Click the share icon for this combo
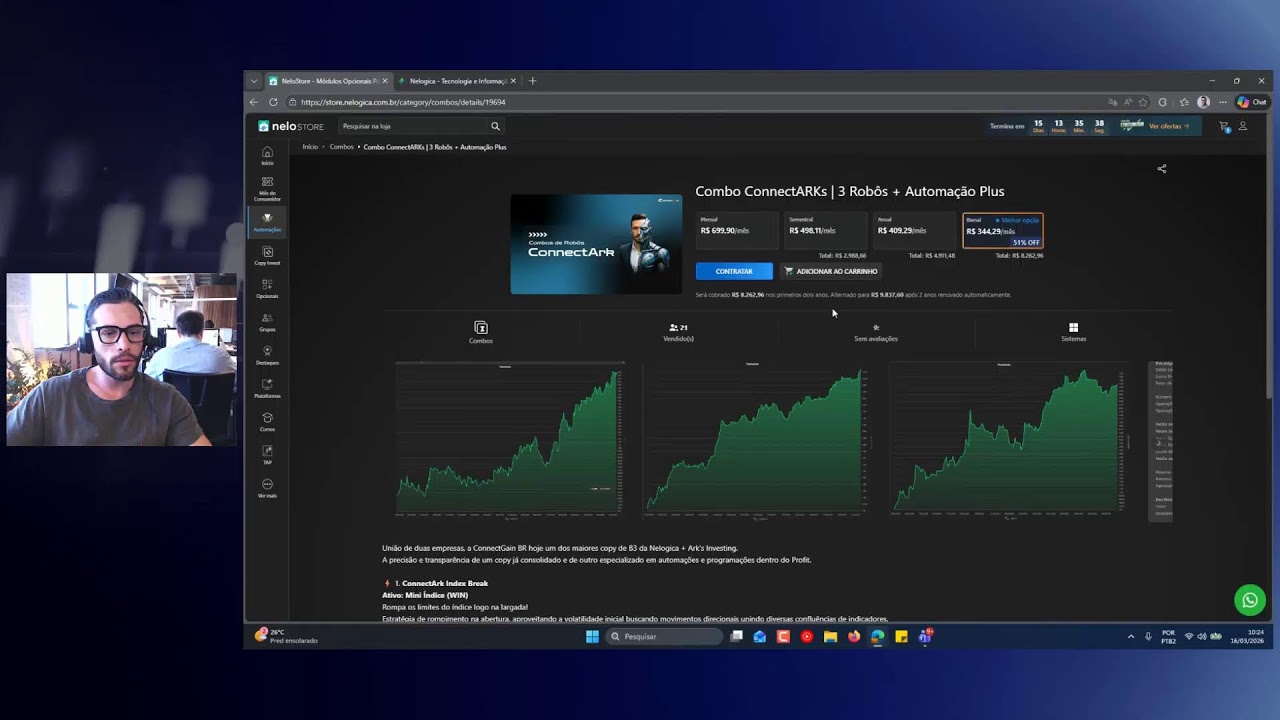Viewport: 1280px width, 720px height. [x=1161, y=168]
